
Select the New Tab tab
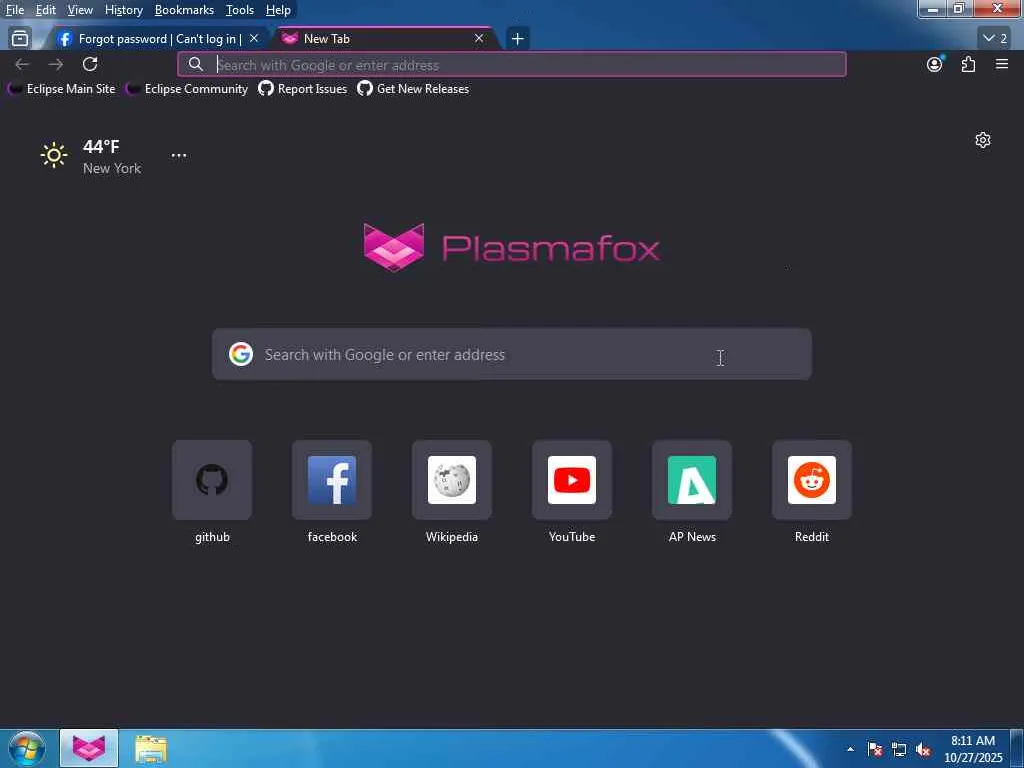pos(383,39)
